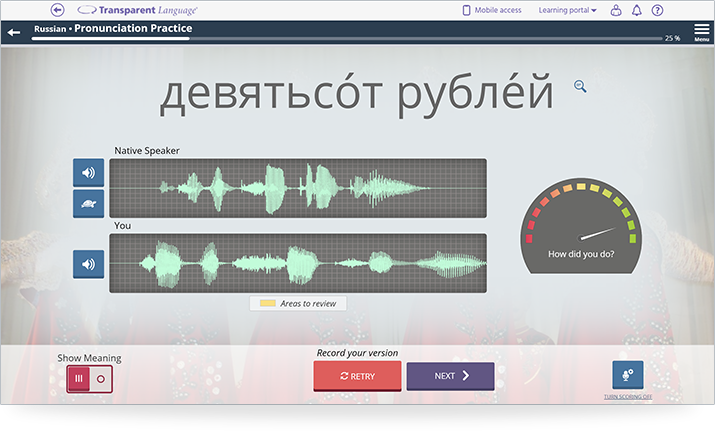Click the Transparent Language logo
This screenshot has width=715, height=431.
tap(137, 10)
